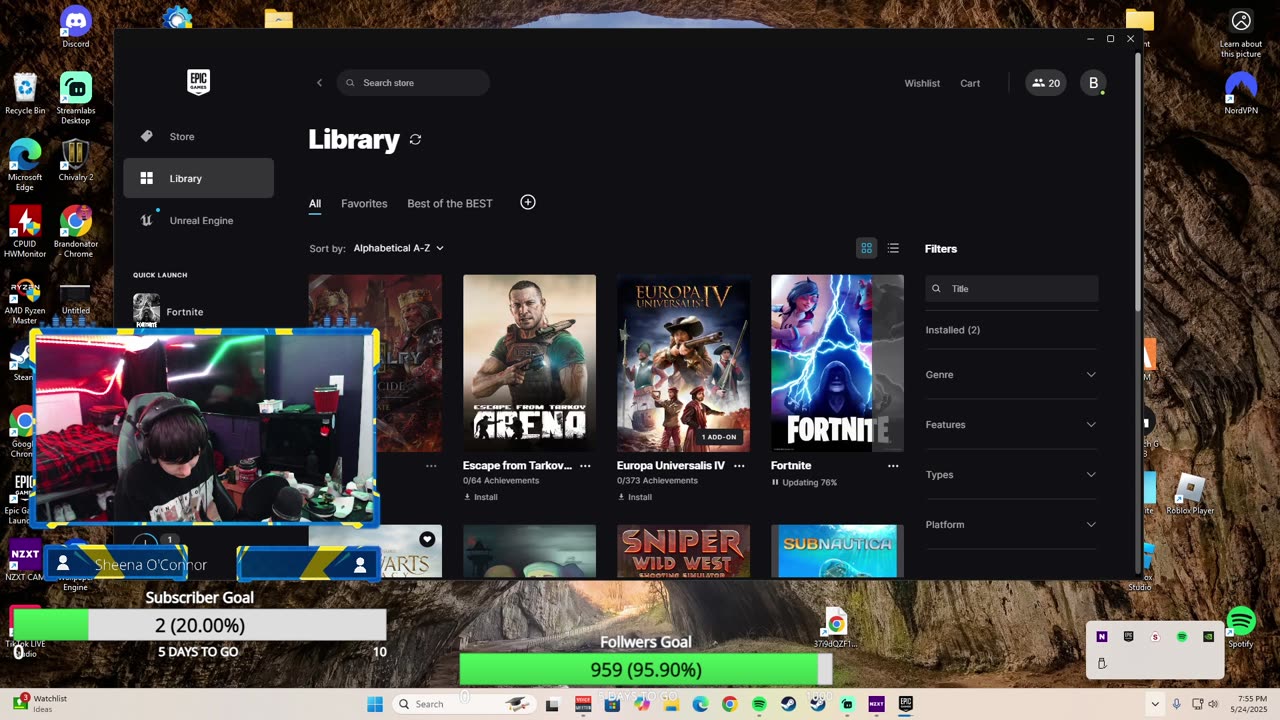1280x720 pixels.
Task: Open the Cart link
Action: (970, 83)
